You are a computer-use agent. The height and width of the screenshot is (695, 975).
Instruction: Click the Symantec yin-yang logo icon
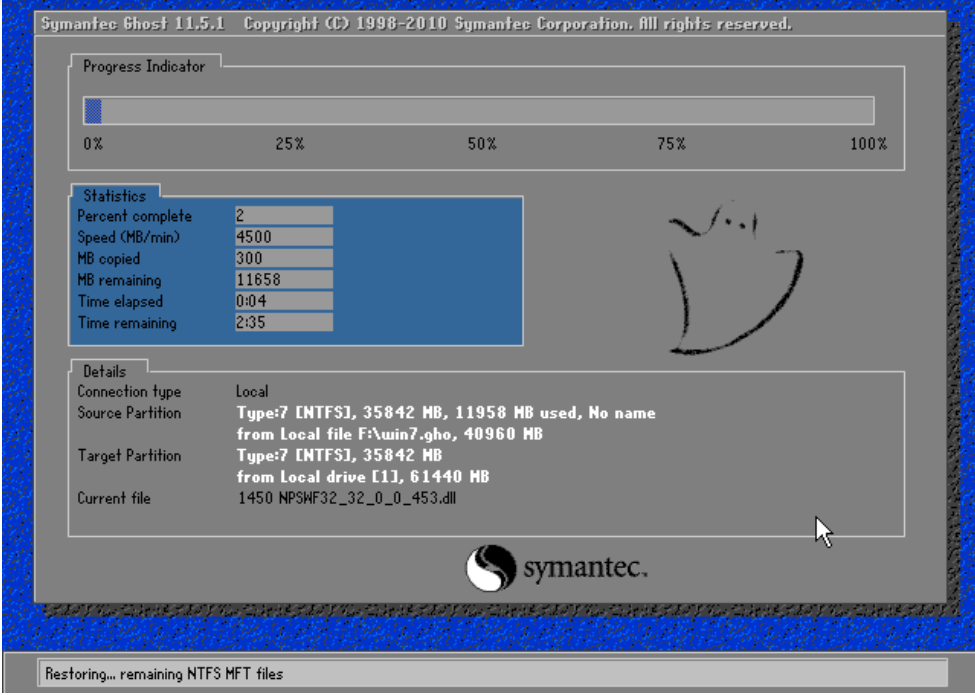(491, 568)
